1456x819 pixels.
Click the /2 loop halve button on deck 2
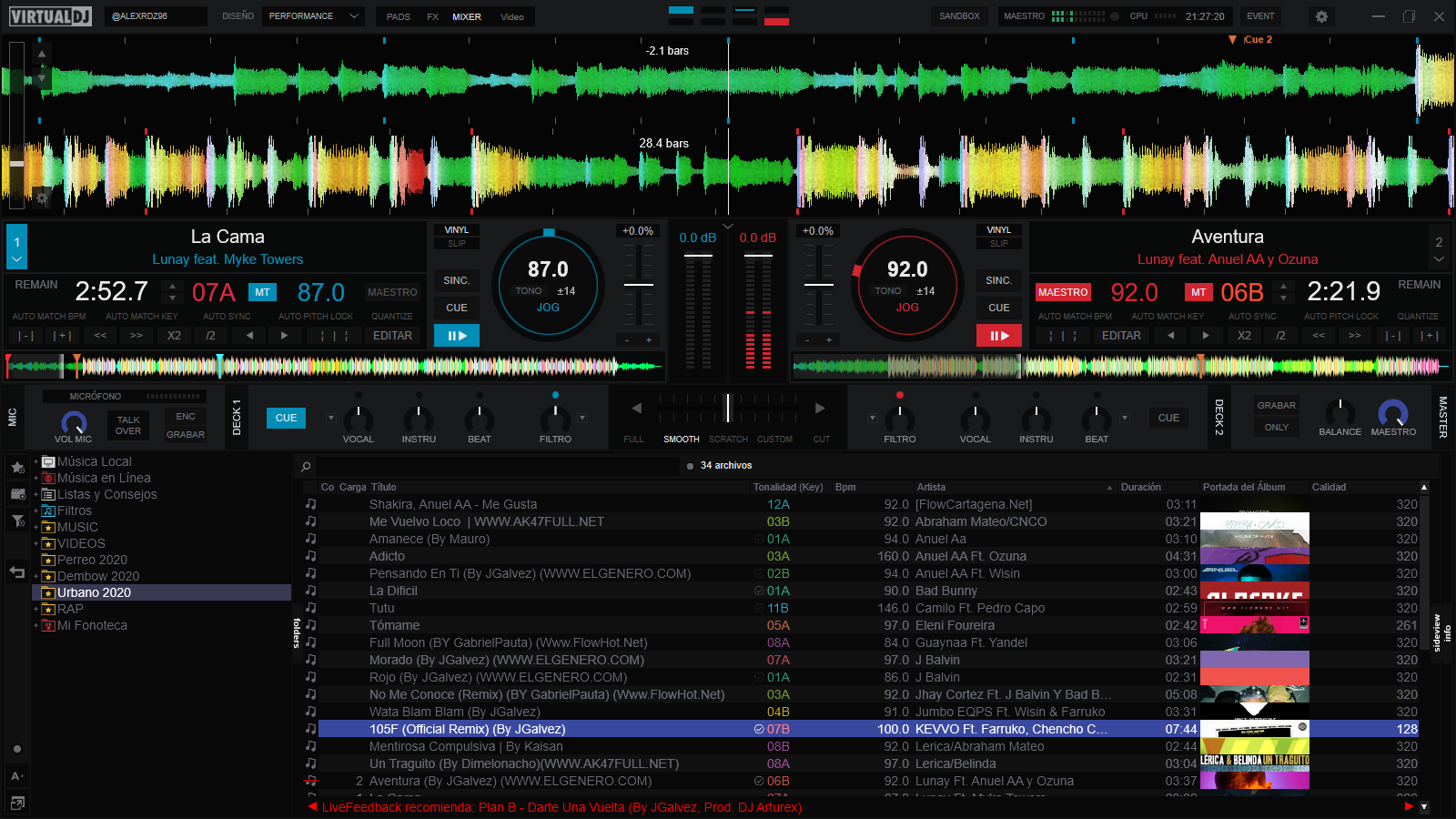pyautogui.click(x=1280, y=336)
